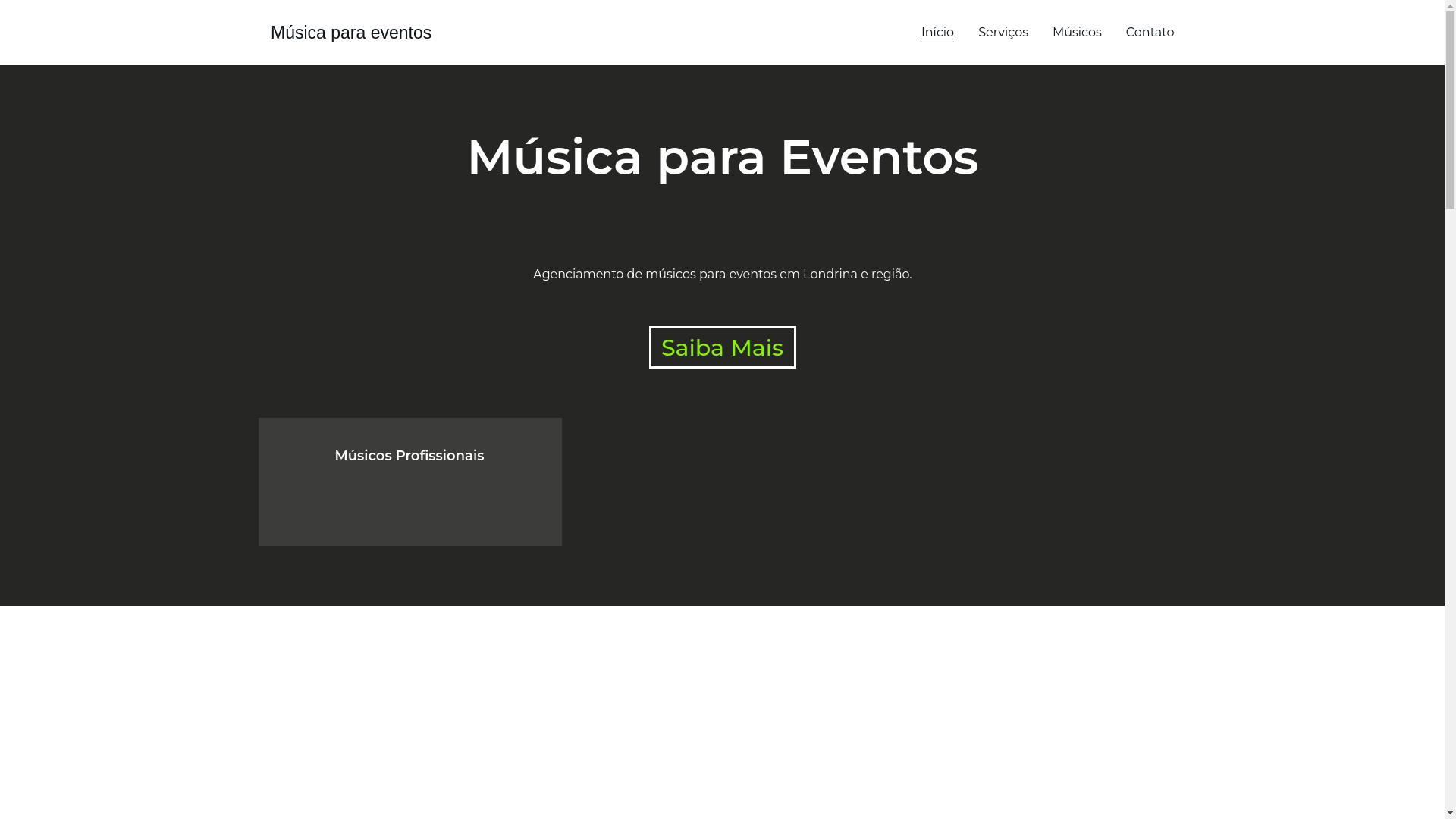Click the Agenciamento de músicos description text
Image resolution: width=1456 pixels, height=819 pixels.
(x=722, y=275)
